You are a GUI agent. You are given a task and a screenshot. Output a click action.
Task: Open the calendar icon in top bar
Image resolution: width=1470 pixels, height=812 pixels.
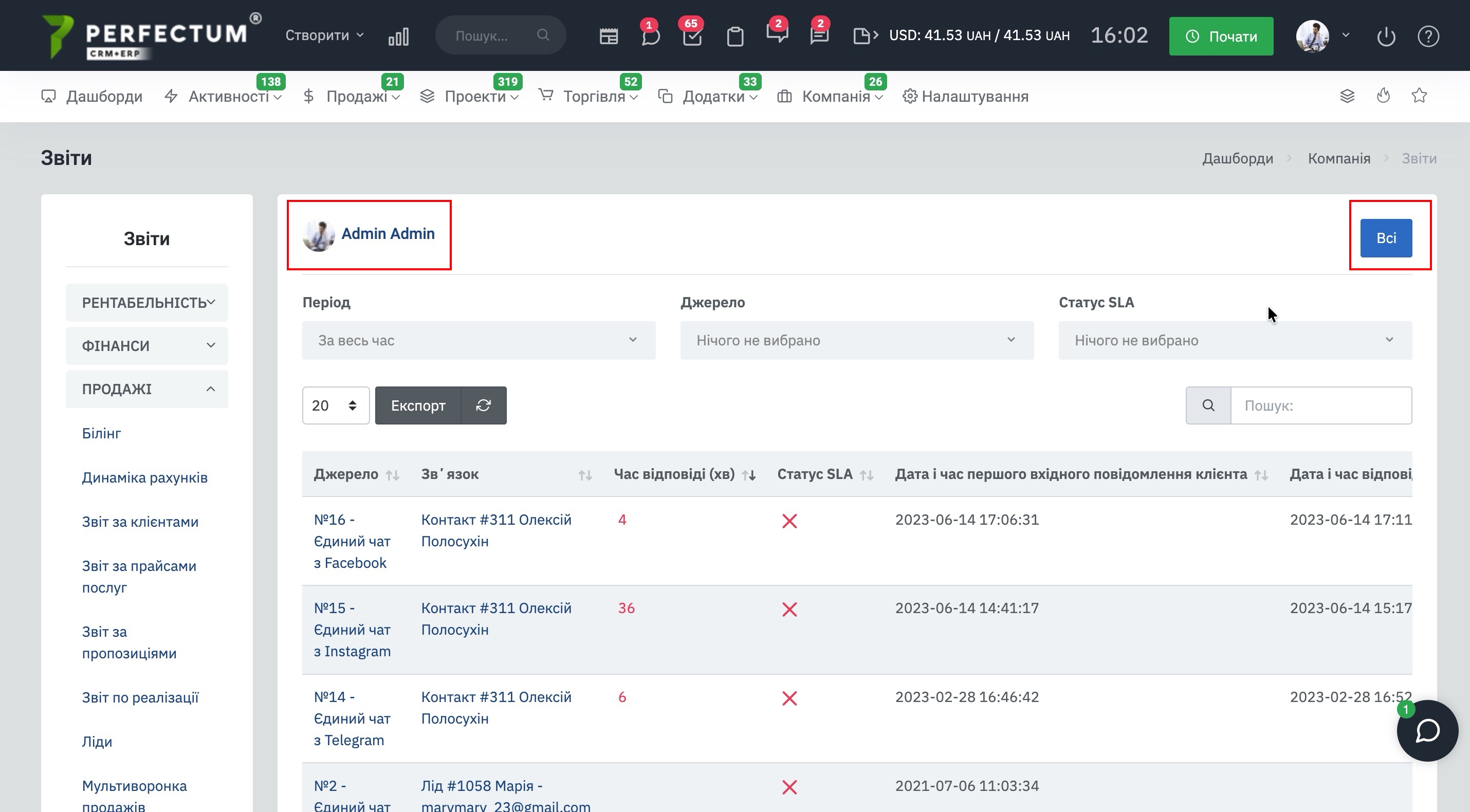click(x=609, y=36)
